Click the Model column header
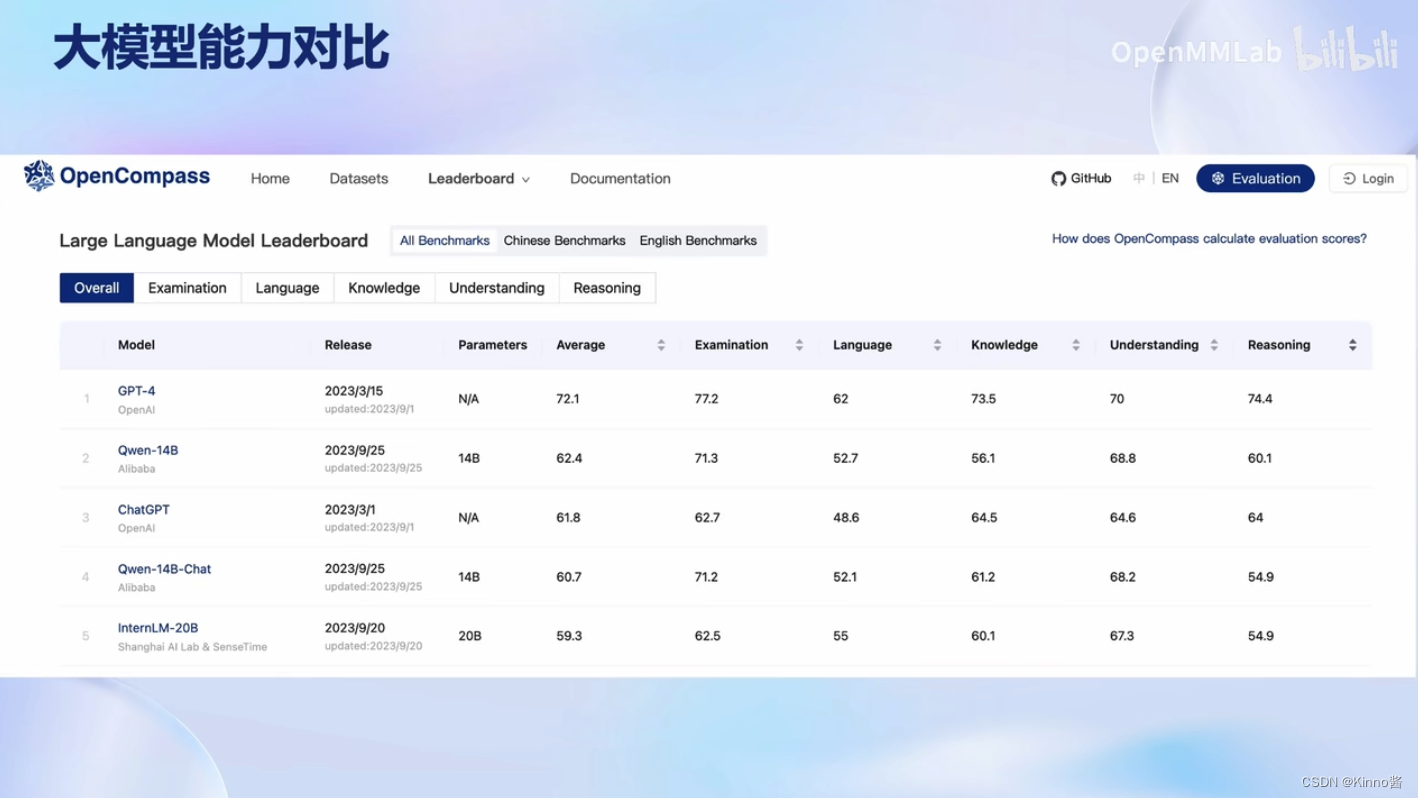Screen dimensions: 1418x798 coord(136,345)
